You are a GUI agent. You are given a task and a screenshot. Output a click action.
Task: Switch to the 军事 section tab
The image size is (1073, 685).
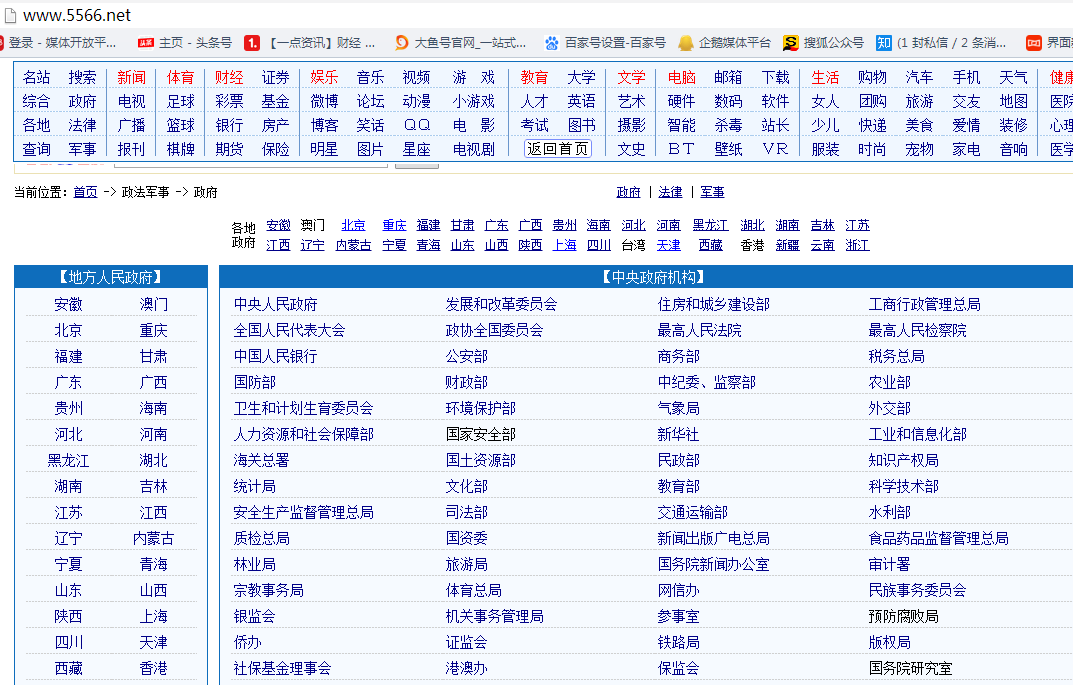pos(712,191)
